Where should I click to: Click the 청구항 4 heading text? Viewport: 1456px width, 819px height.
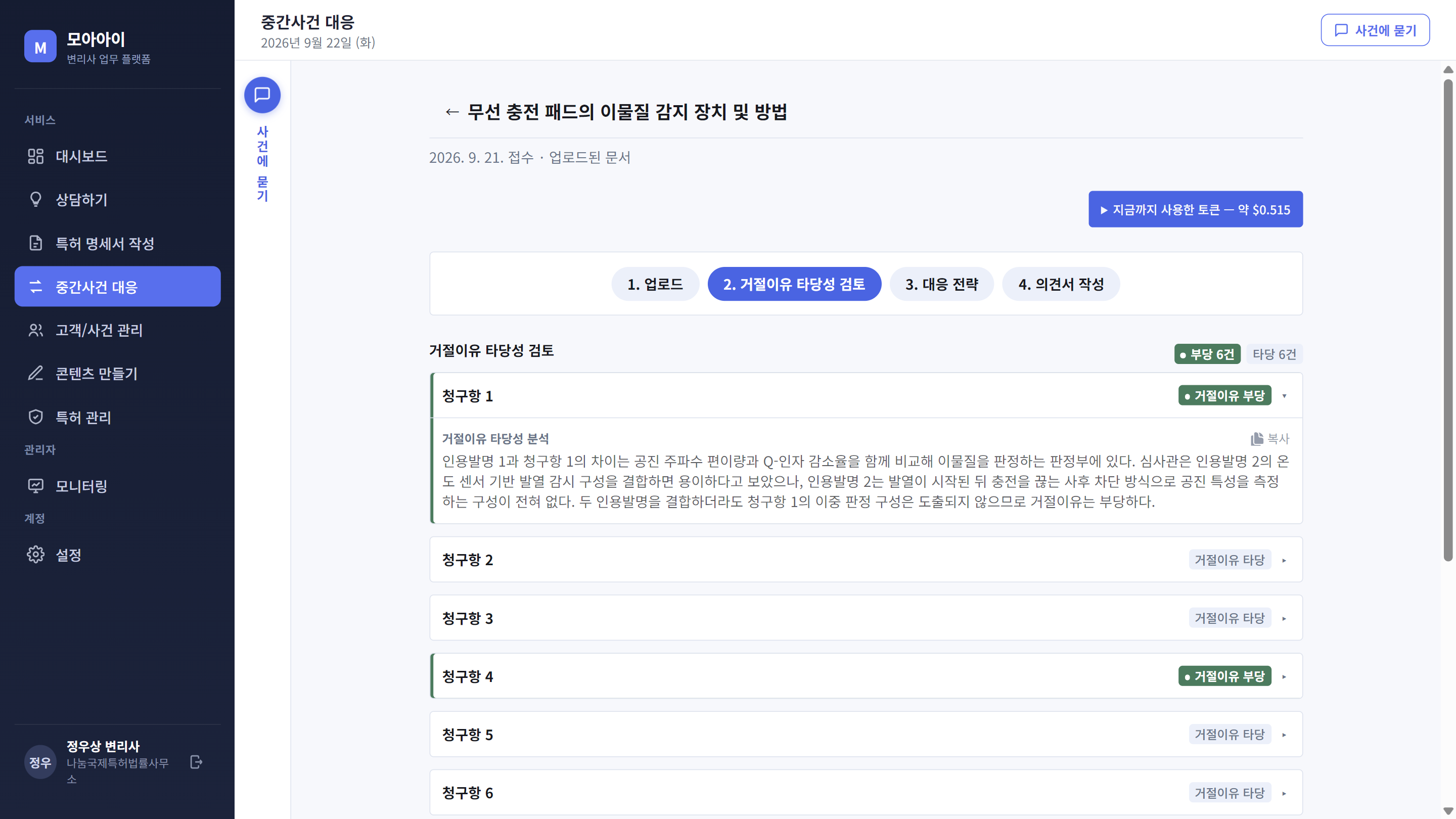(468, 676)
